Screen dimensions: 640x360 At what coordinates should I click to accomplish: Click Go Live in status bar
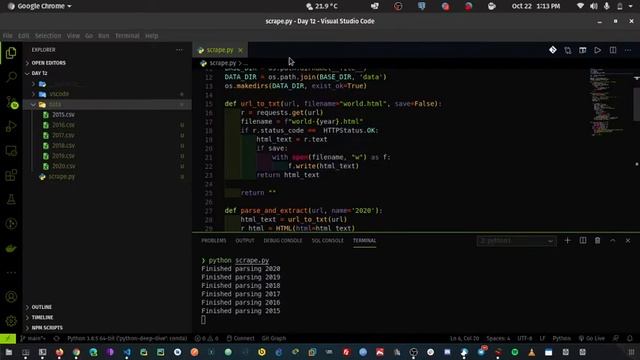[591, 338]
